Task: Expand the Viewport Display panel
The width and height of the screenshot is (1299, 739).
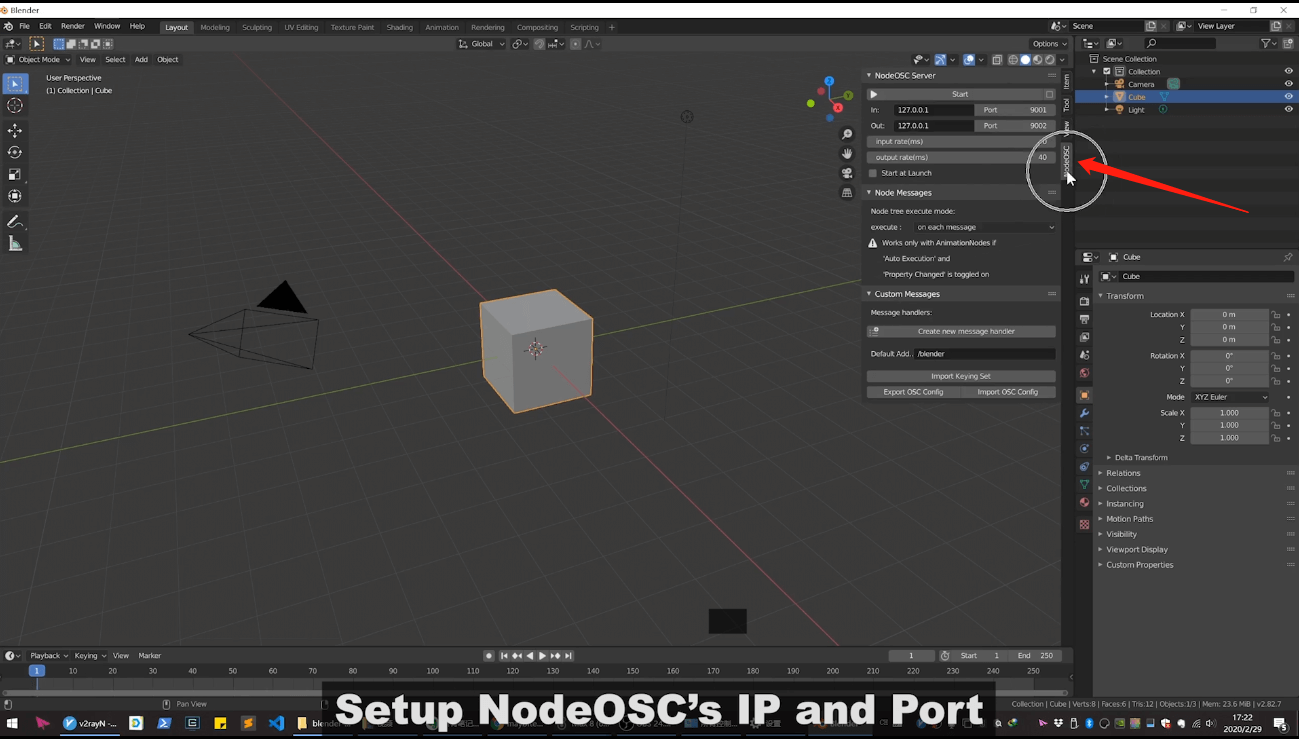Action: [x=1135, y=549]
